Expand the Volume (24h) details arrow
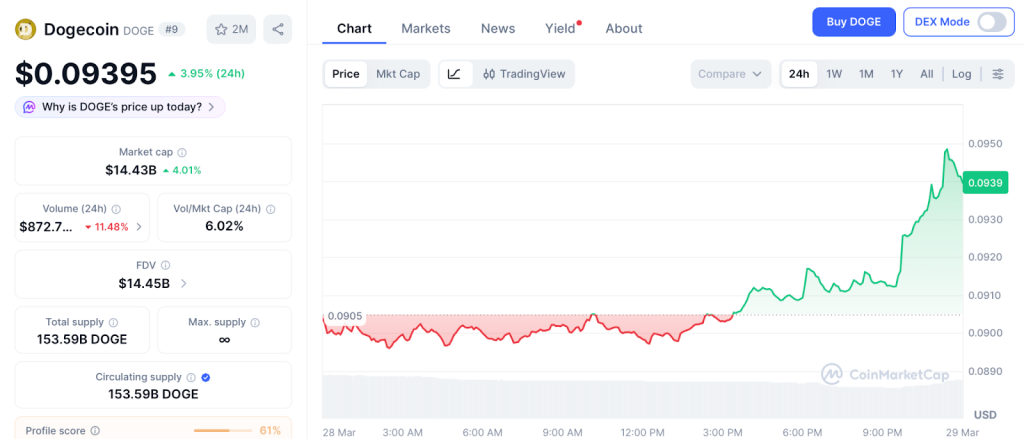 139,227
